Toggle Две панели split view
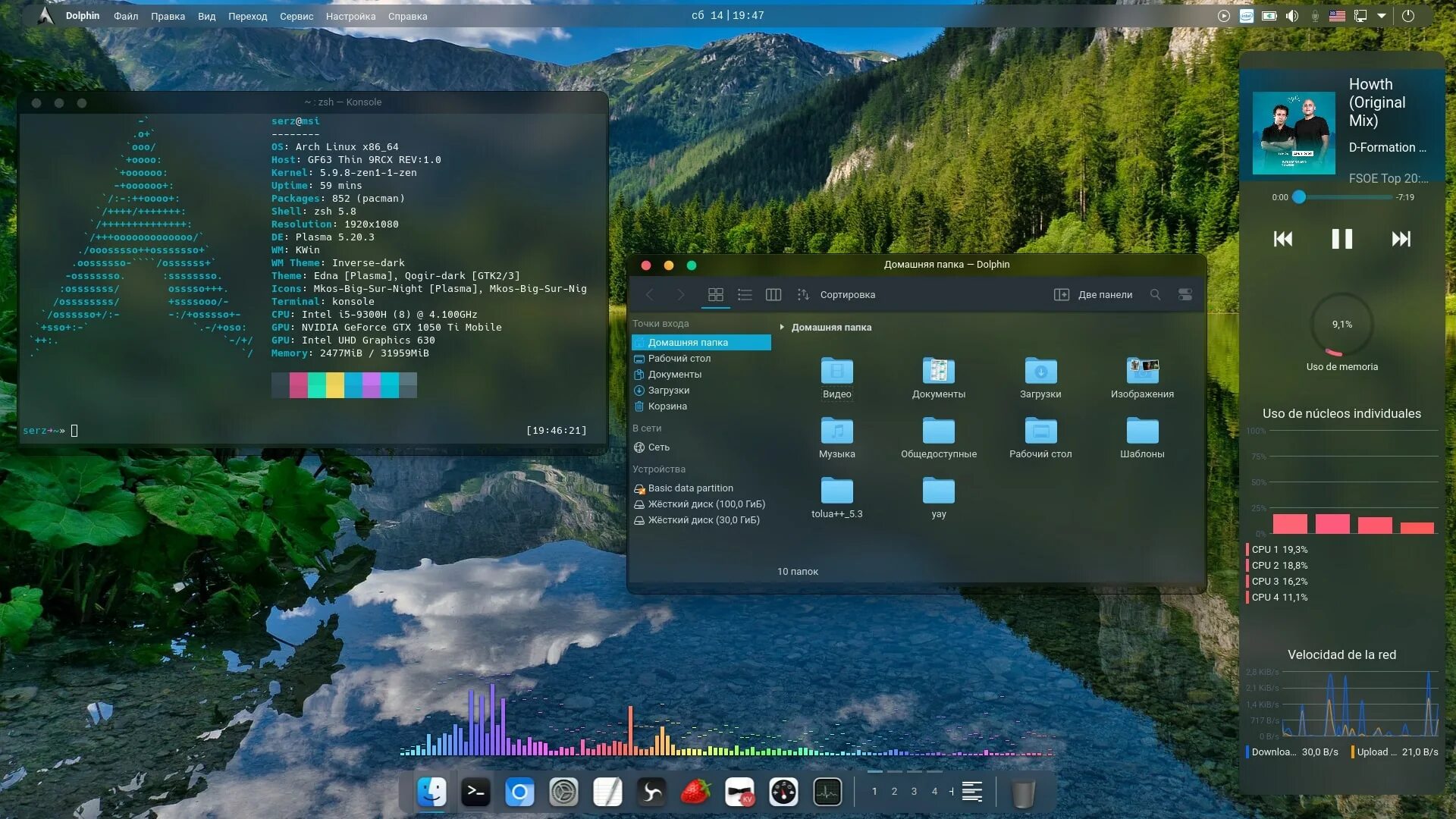1456x819 pixels. pyautogui.click(x=1094, y=294)
